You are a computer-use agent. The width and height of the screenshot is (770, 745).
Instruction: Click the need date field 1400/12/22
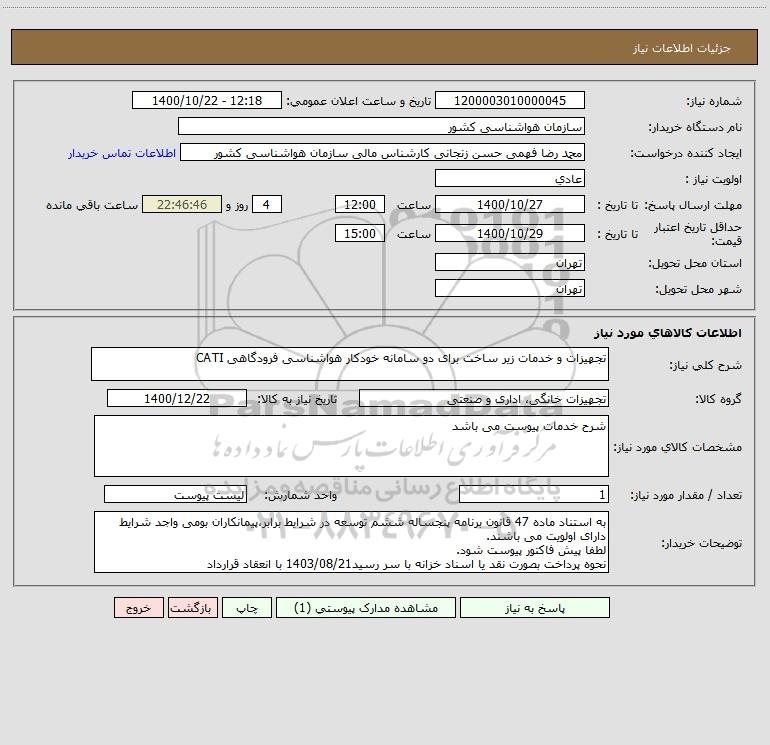coord(177,398)
